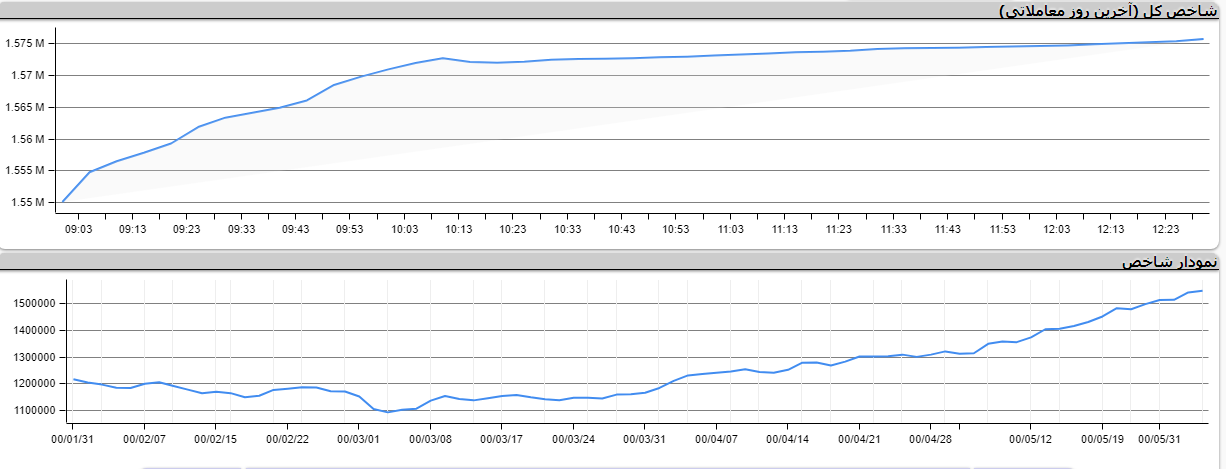The height and width of the screenshot is (469, 1226).
Task: Click the 00/01/31 date label on lower chart
Action: [74, 438]
